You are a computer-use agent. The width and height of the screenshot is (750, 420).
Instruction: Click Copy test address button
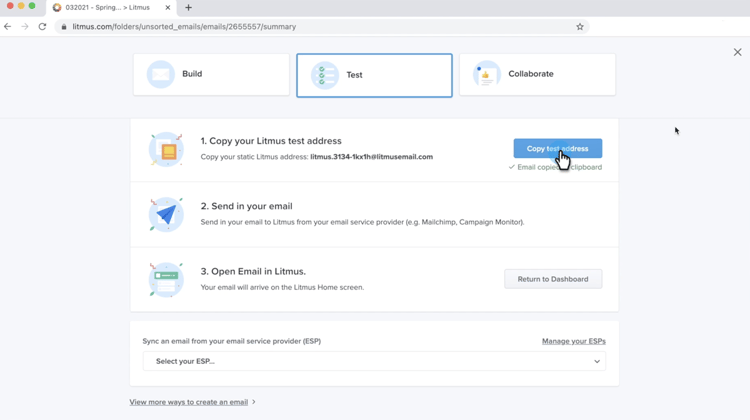(558, 148)
